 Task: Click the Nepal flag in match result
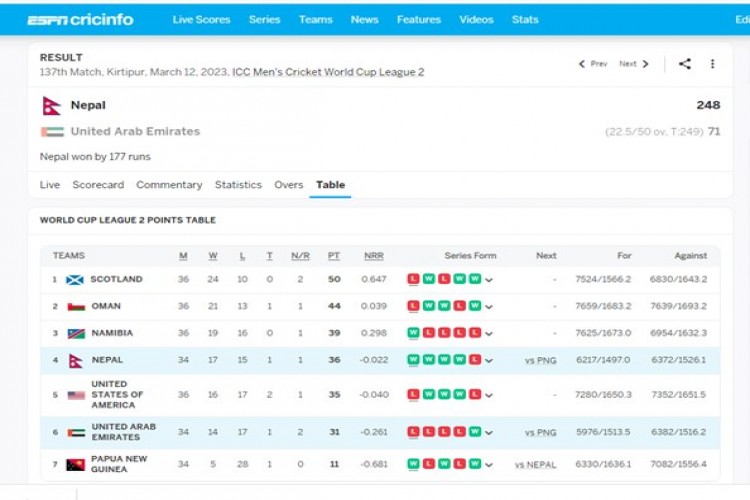[x=51, y=106]
